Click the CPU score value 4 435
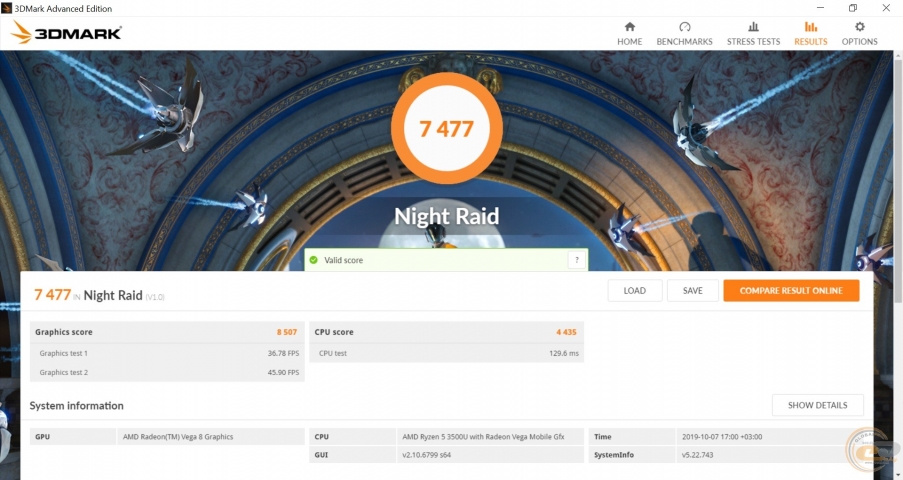 566,332
